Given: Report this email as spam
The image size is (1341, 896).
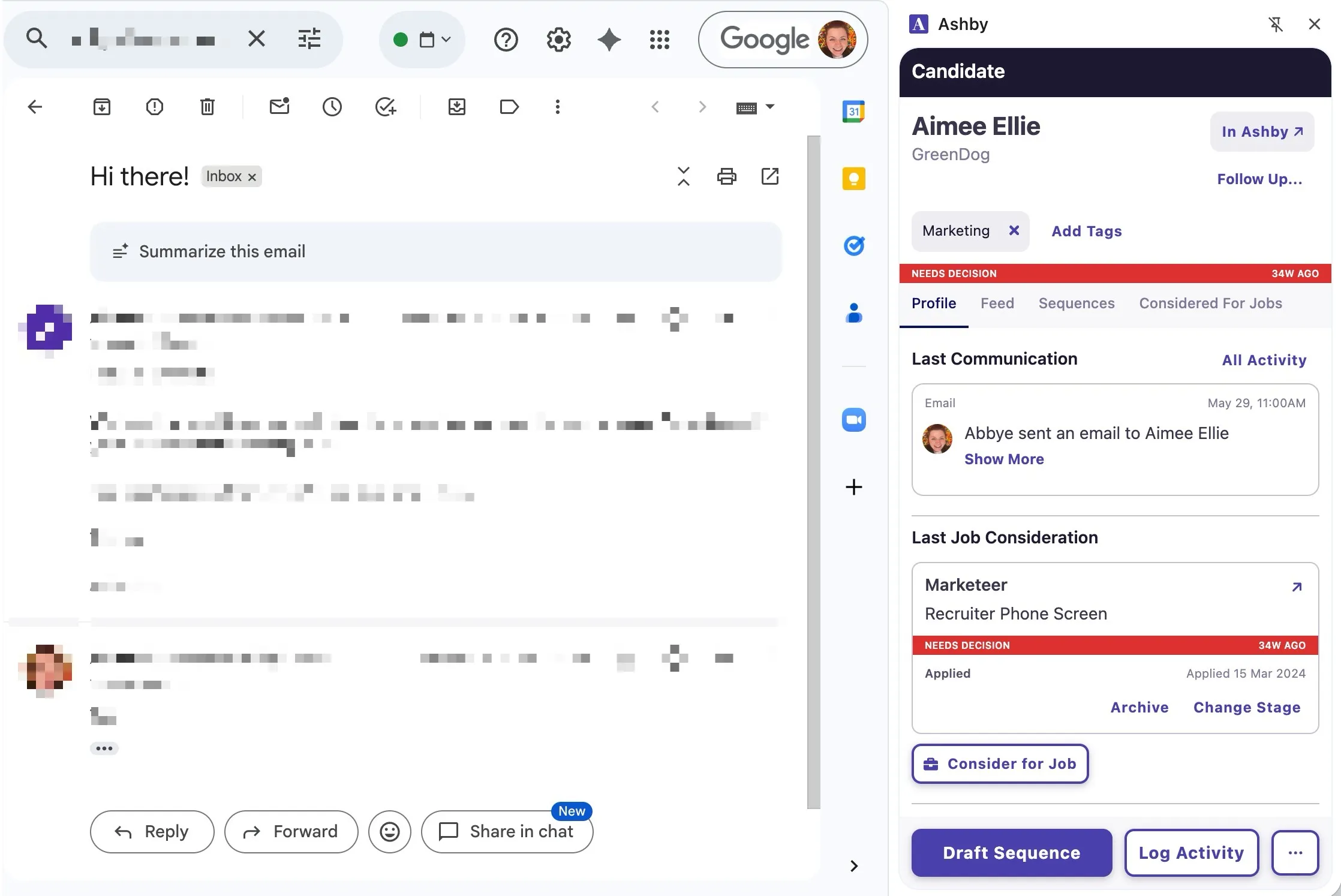Looking at the screenshot, I should click(155, 107).
